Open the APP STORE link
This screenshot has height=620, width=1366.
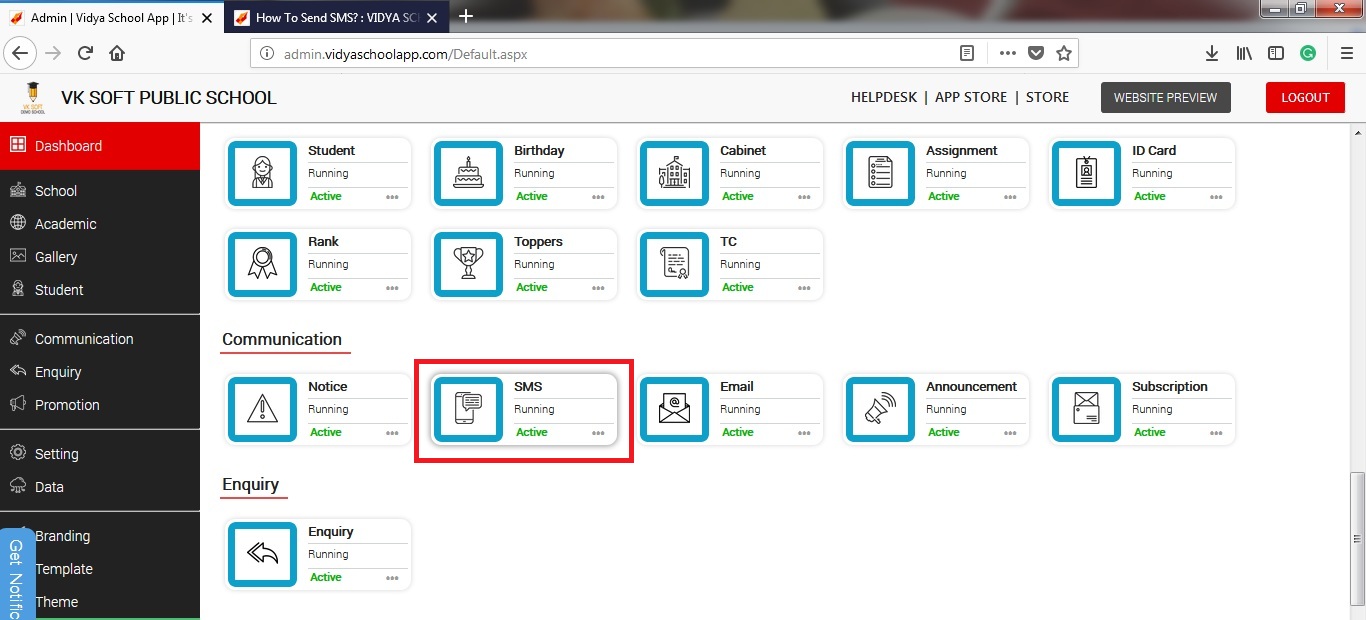[971, 97]
